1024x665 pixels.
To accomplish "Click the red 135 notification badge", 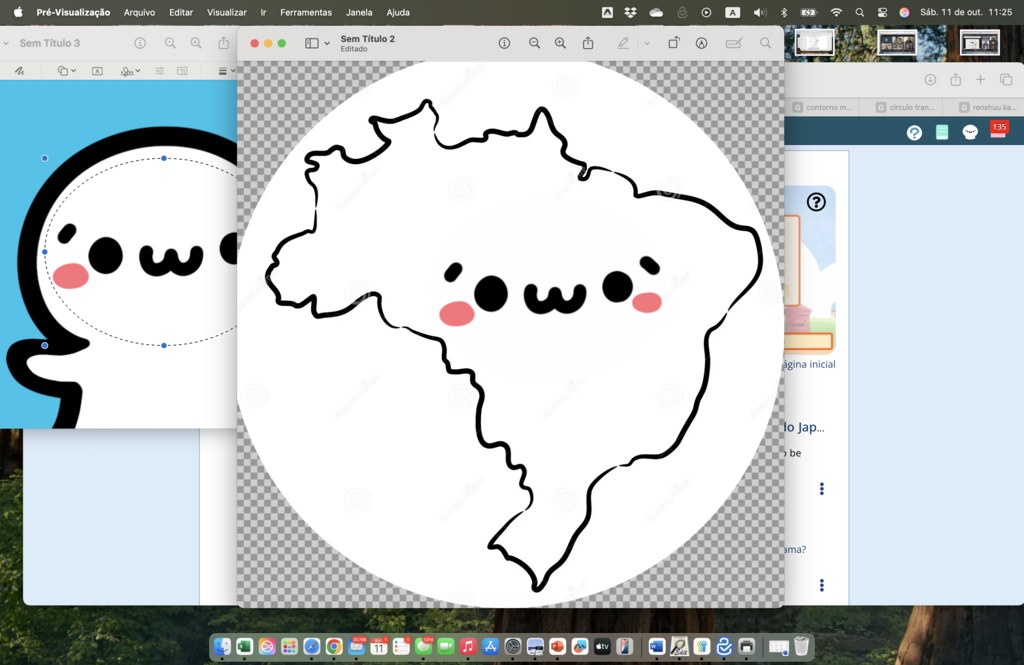I will (x=998, y=128).
